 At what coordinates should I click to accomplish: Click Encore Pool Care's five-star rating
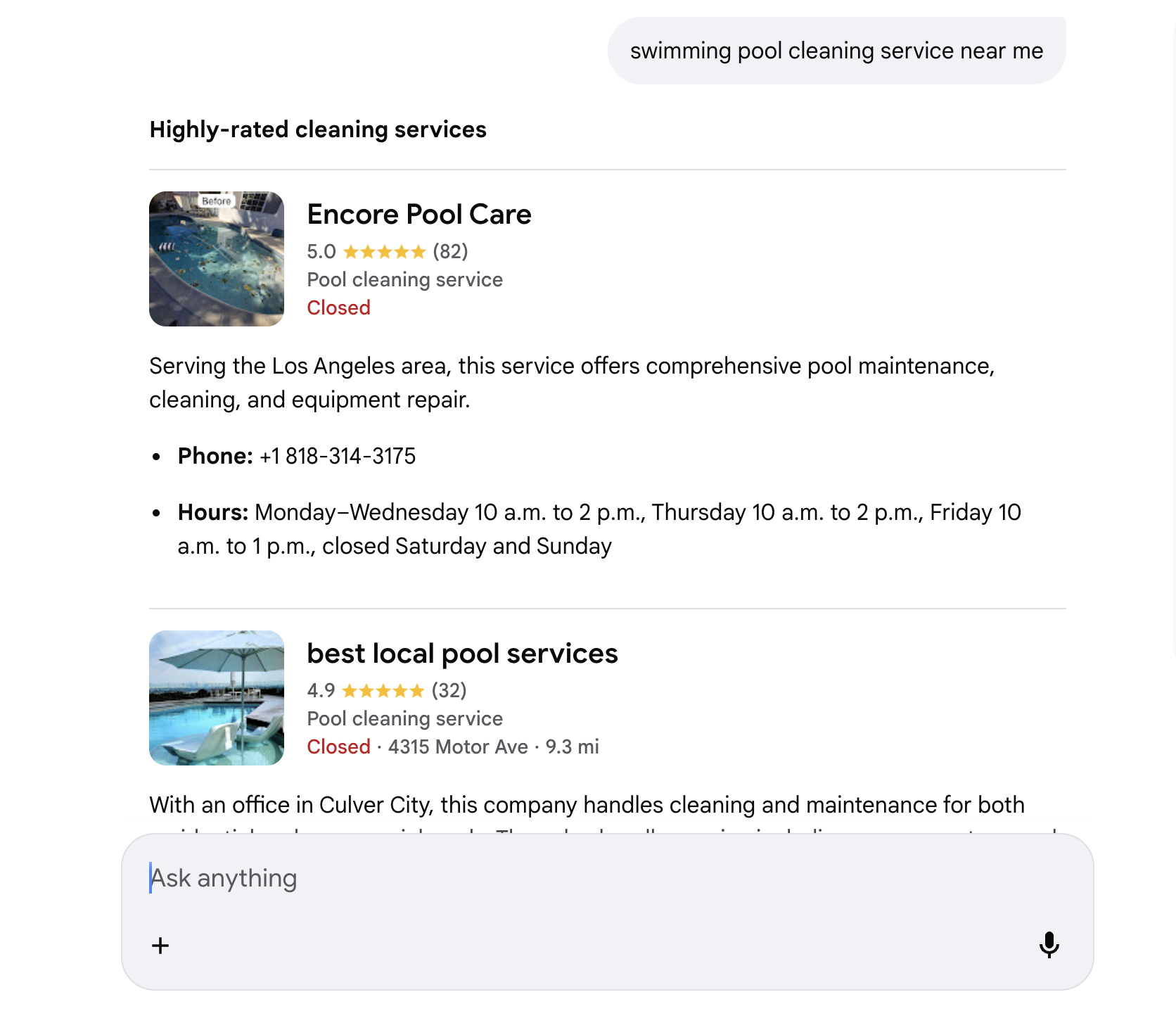click(384, 252)
